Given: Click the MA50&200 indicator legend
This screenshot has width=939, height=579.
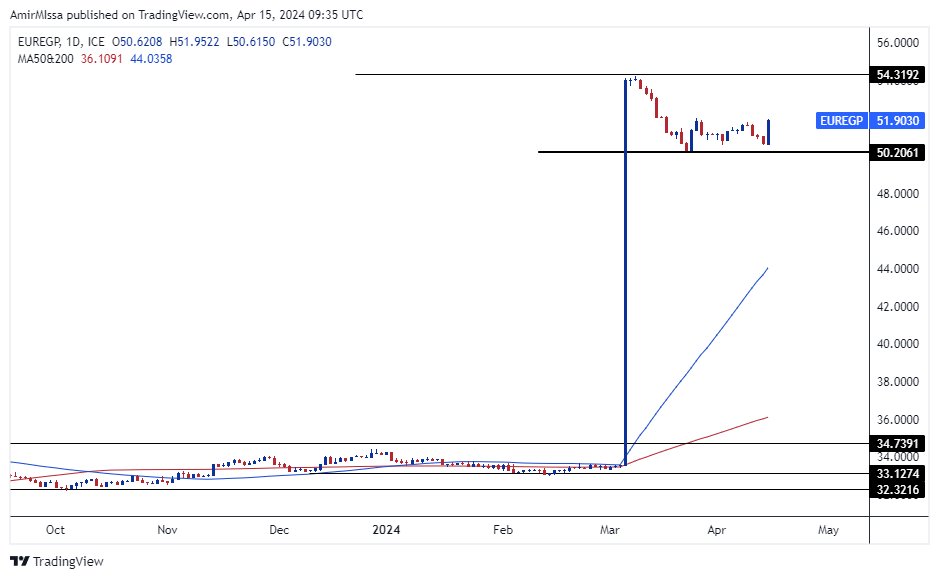Looking at the screenshot, I should click(x=46, y=59).
